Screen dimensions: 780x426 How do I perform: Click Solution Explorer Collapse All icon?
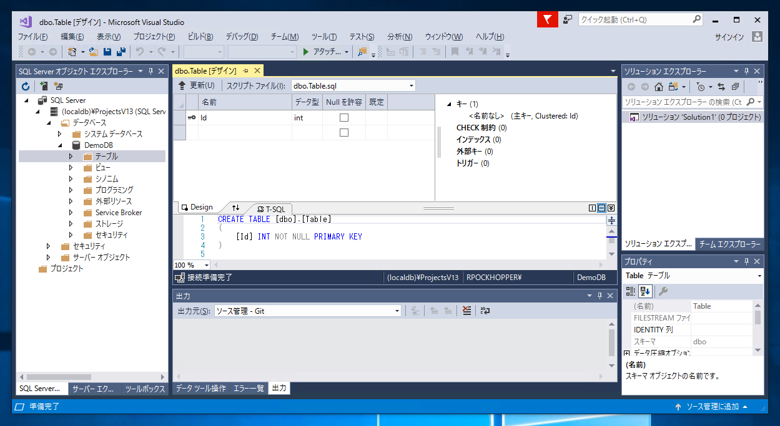[735, 87]
